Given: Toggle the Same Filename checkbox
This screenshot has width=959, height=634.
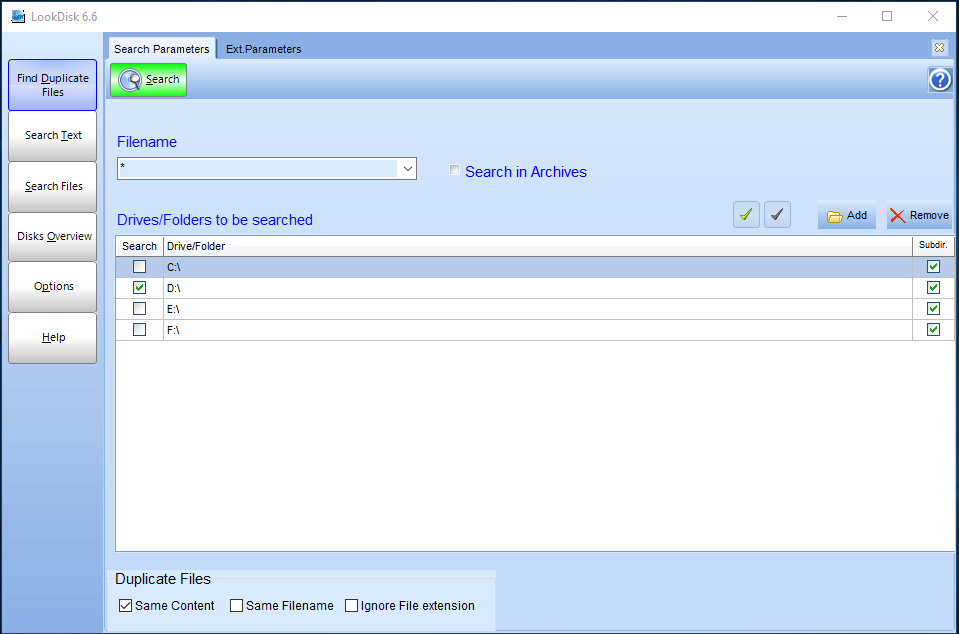Looking at the screenshot, I should [x=237, y=605].
